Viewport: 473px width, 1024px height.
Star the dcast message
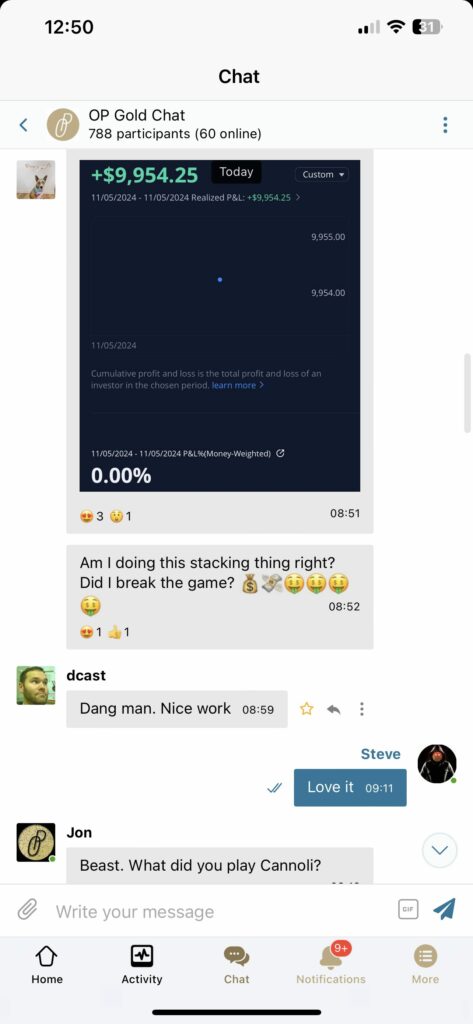(306, 709)
